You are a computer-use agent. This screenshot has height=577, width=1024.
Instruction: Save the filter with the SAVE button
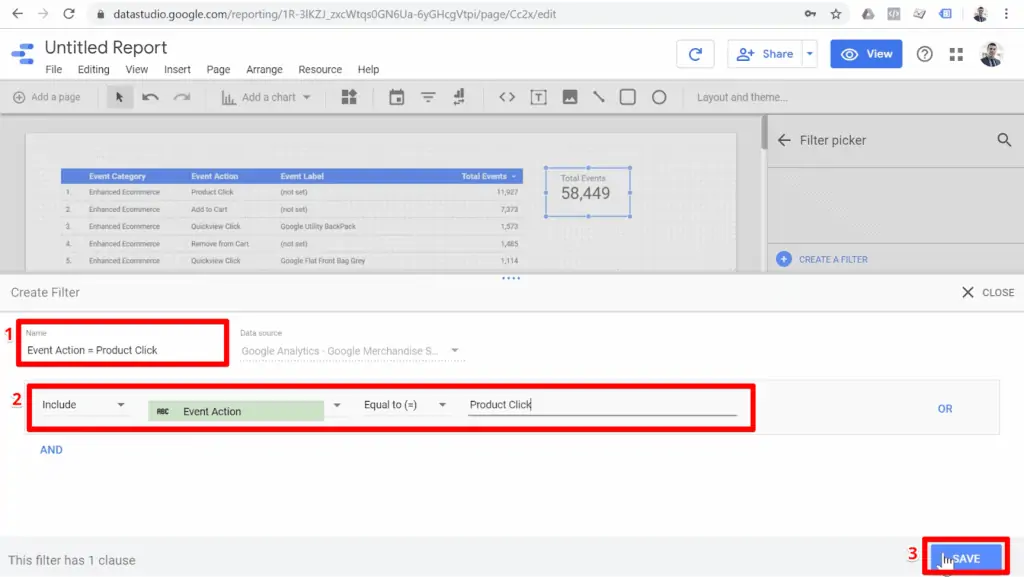click(x=965, y=557)
